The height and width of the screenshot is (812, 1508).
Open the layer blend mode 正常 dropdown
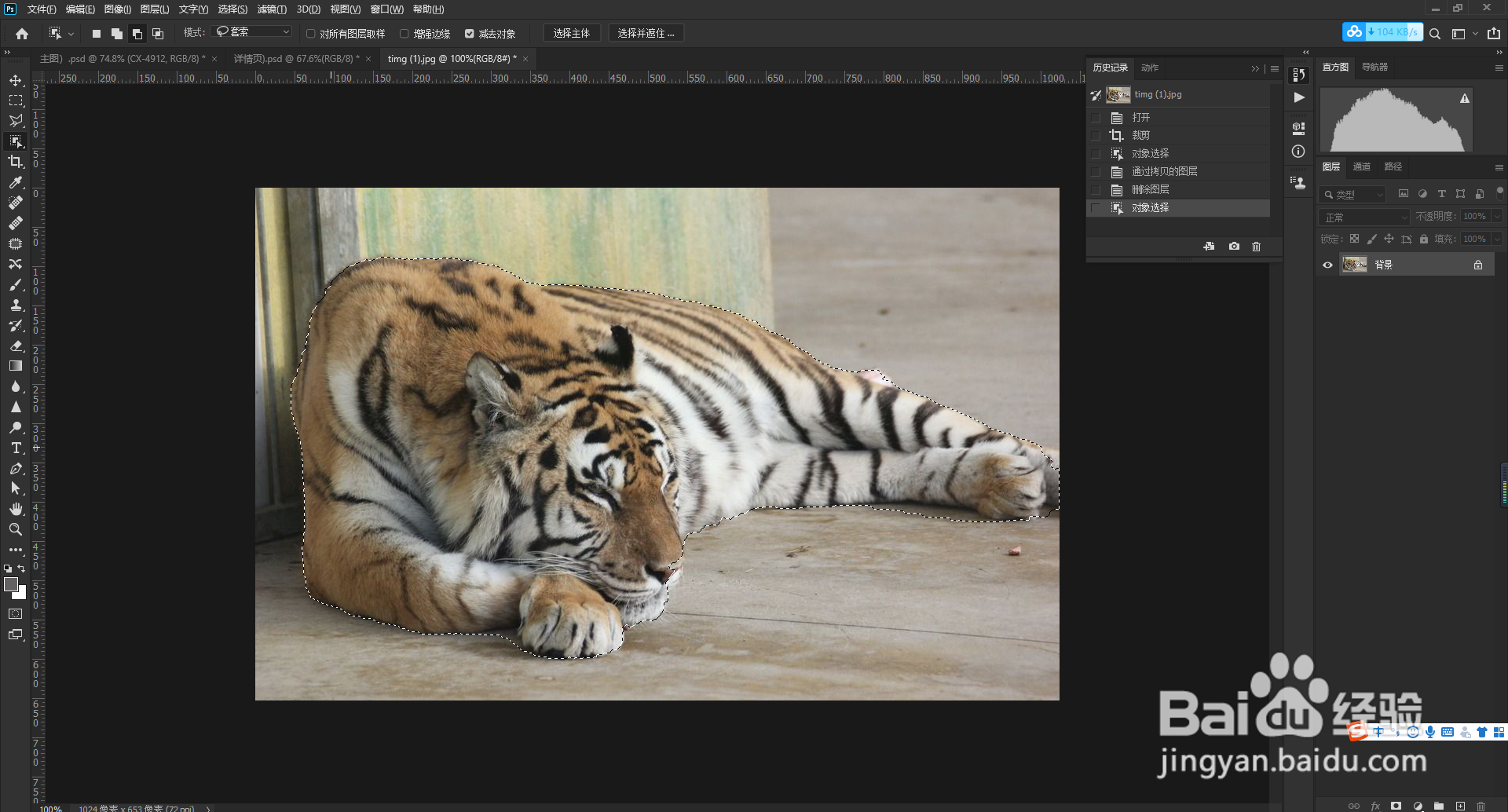(x=1364, y=217)
